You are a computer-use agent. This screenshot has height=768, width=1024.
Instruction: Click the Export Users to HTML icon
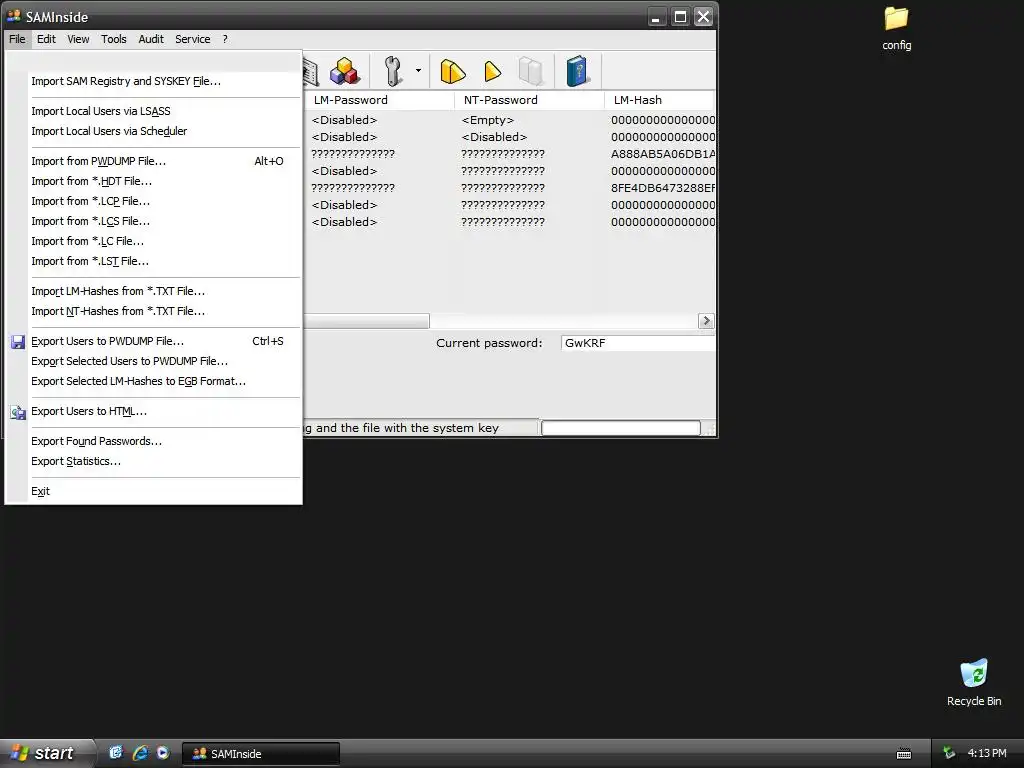[x=18, y=412]
